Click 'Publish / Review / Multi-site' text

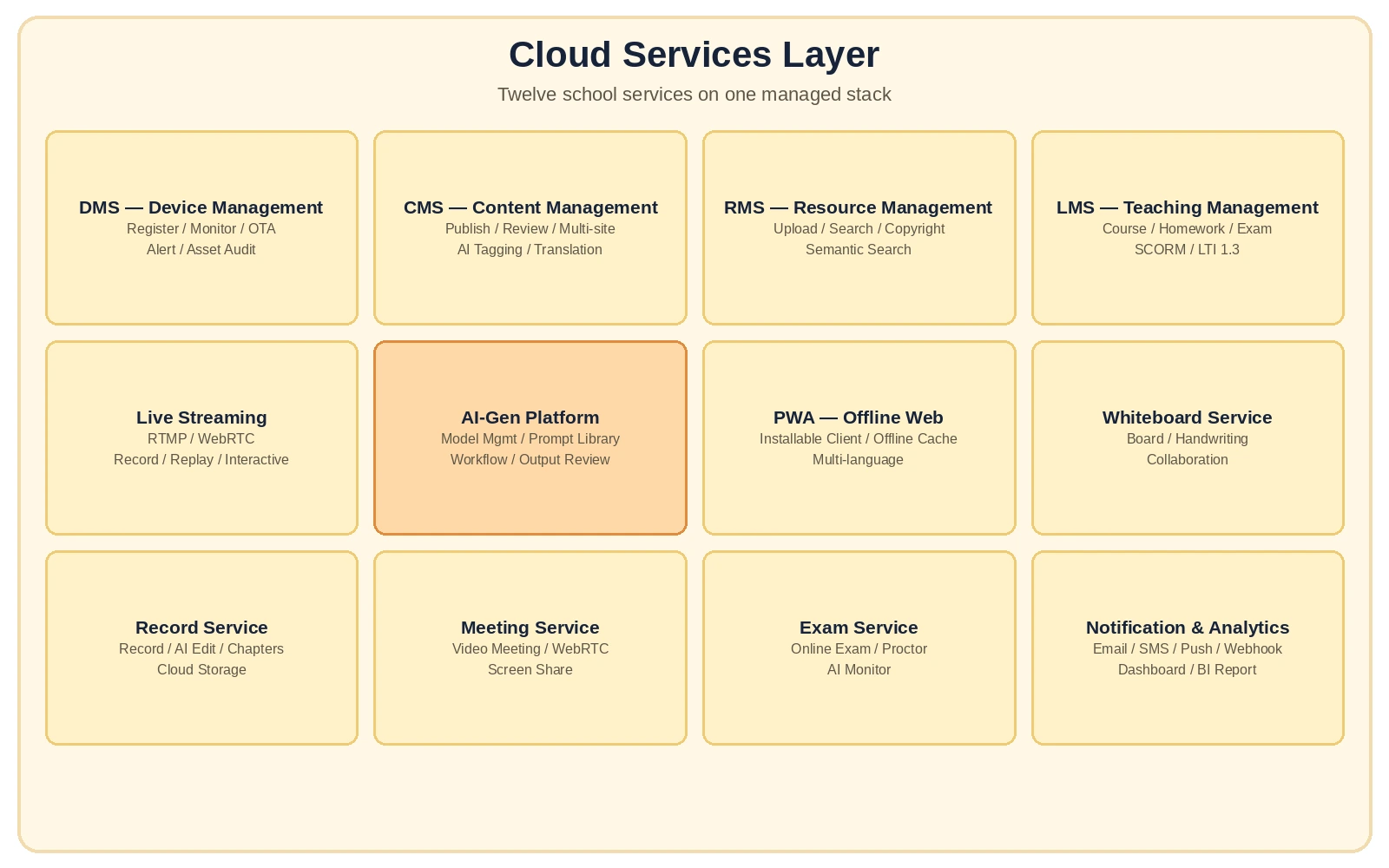pos(530,229)
